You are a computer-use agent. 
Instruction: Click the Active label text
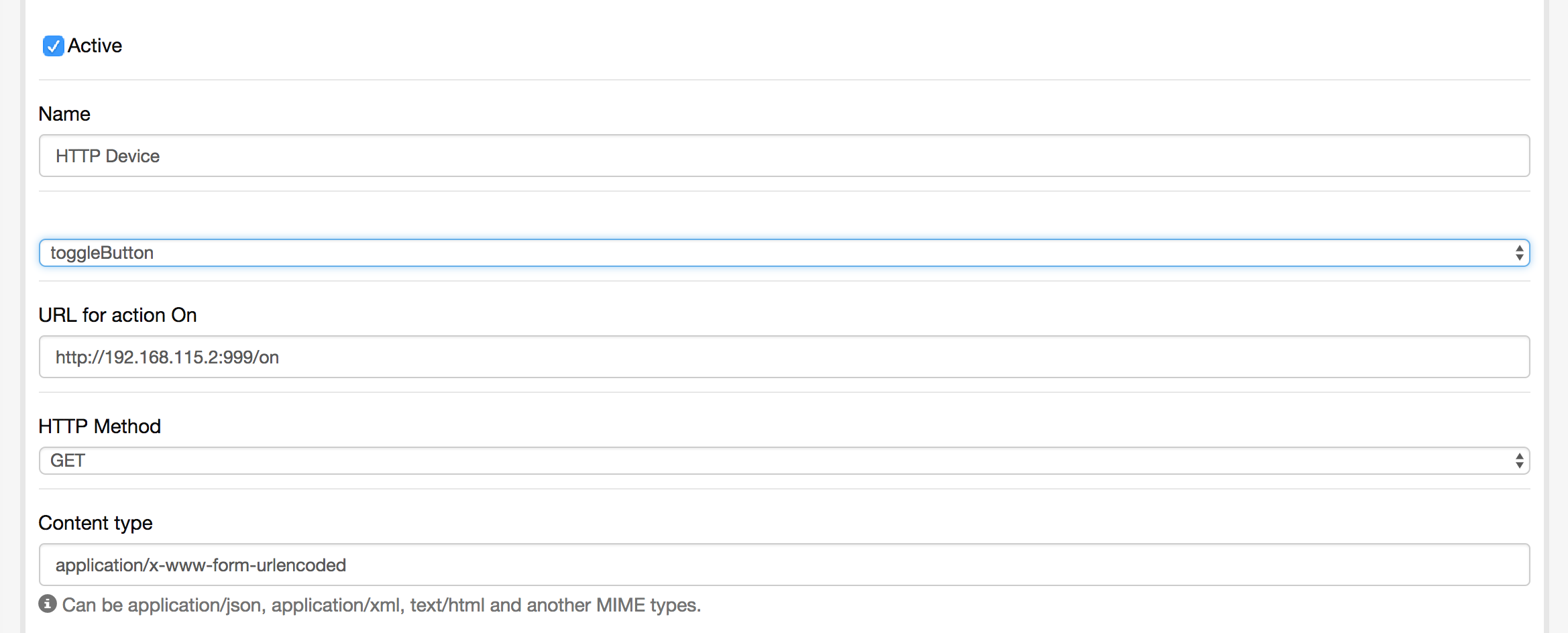(x=95, y=46)
